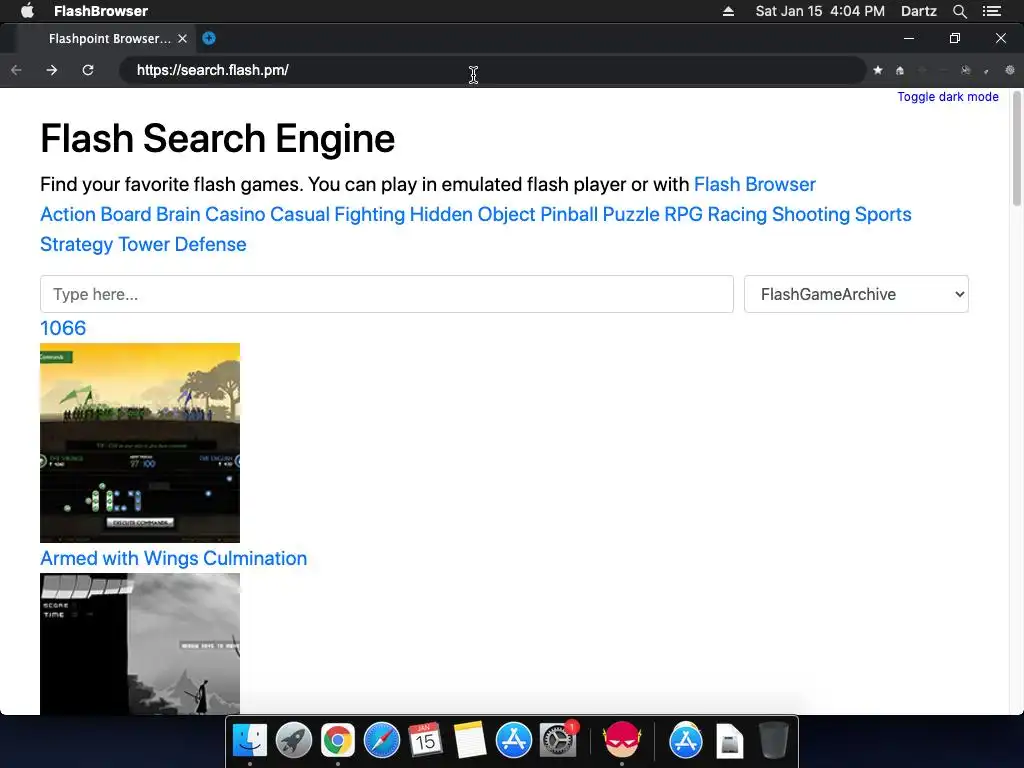The width and height of the screenshot is (1024, 768).
Task: Open Armed with Wings Culmination link
Action: pos(174,558)
